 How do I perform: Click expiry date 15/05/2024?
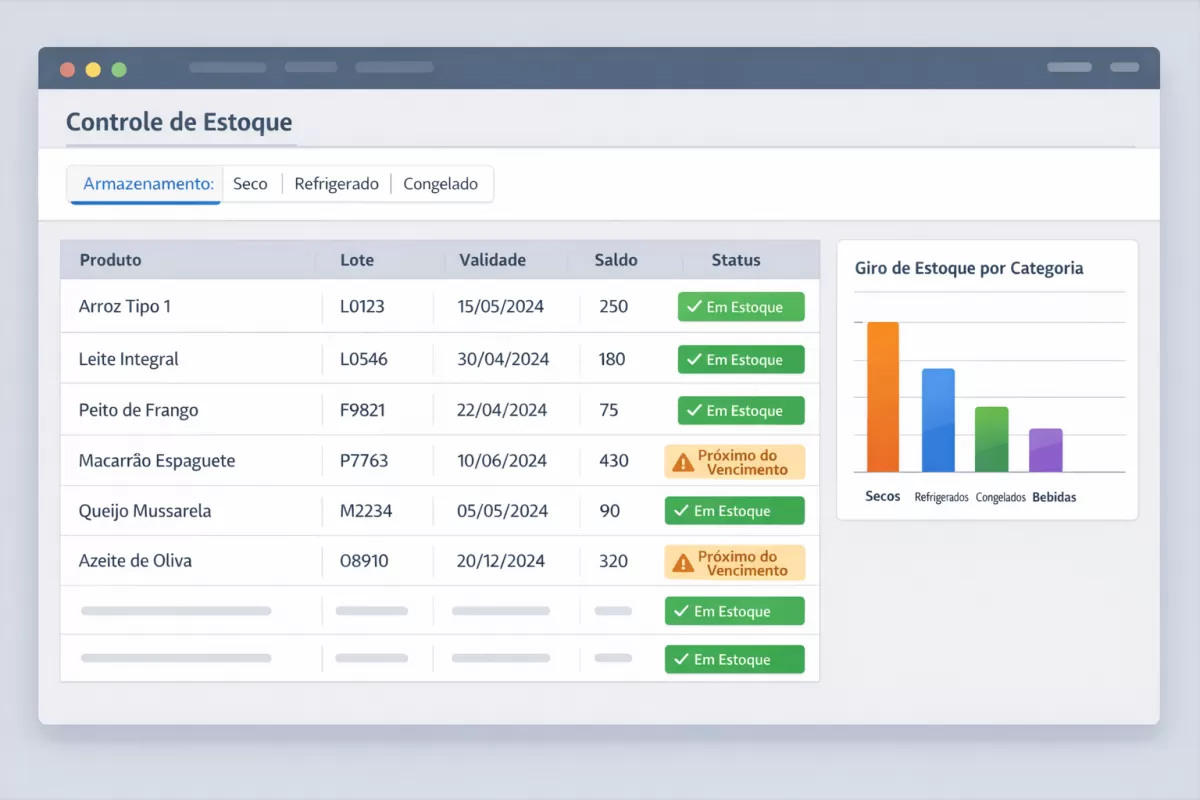(501, 307)
